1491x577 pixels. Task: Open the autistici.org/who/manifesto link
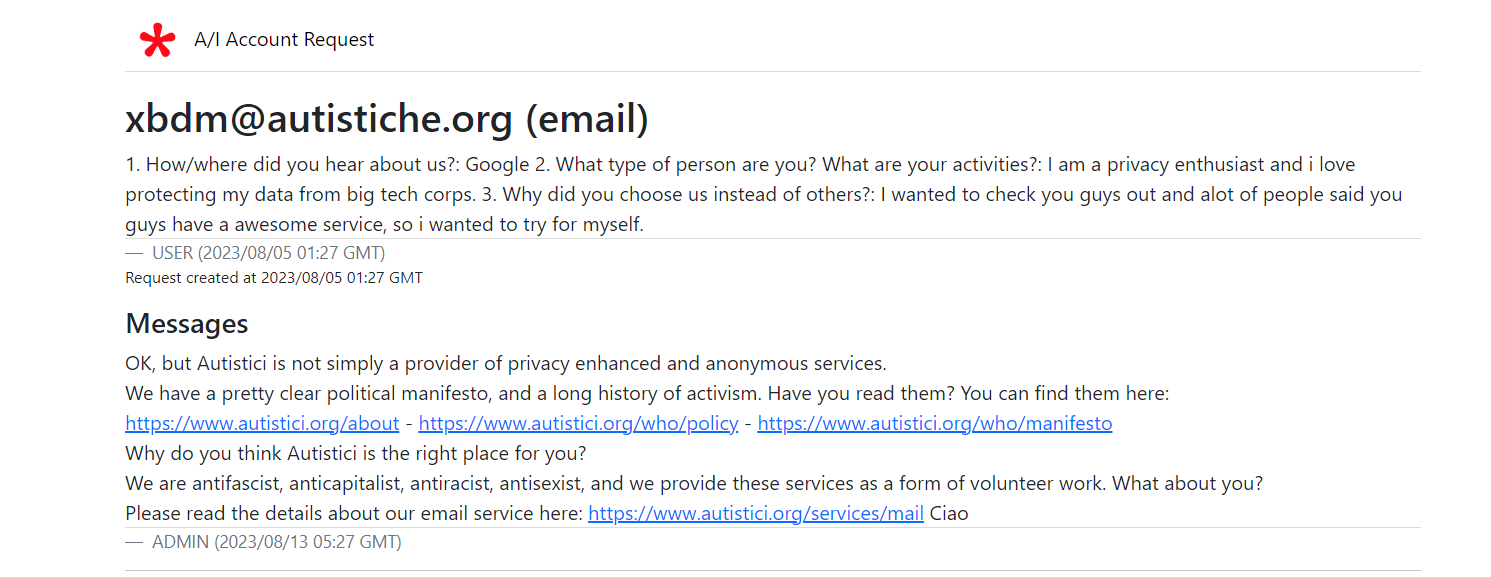(935, 423)
